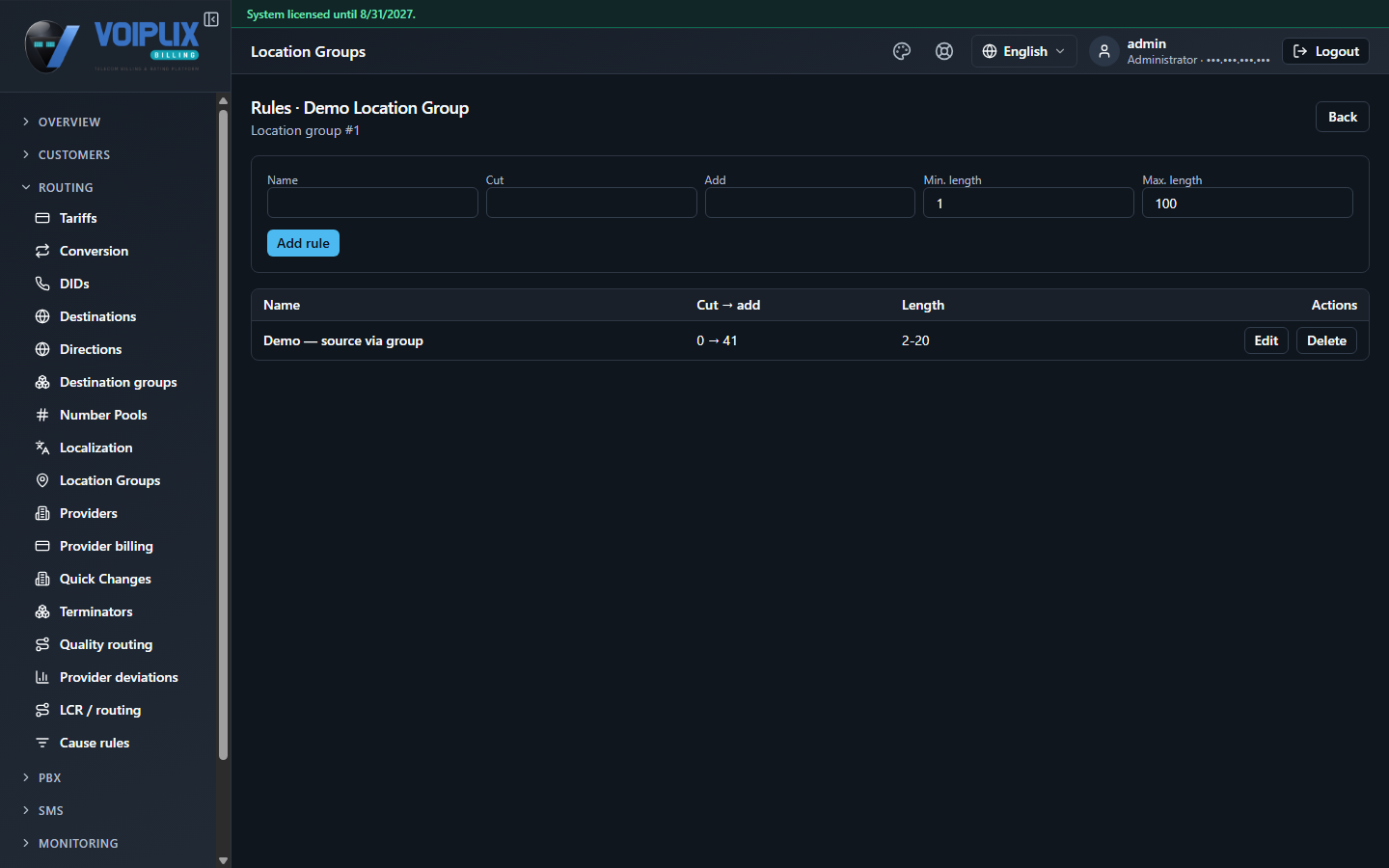Click the Min. length field
The height and width of the screenshot is (868, 1389).
point(1028,203)
